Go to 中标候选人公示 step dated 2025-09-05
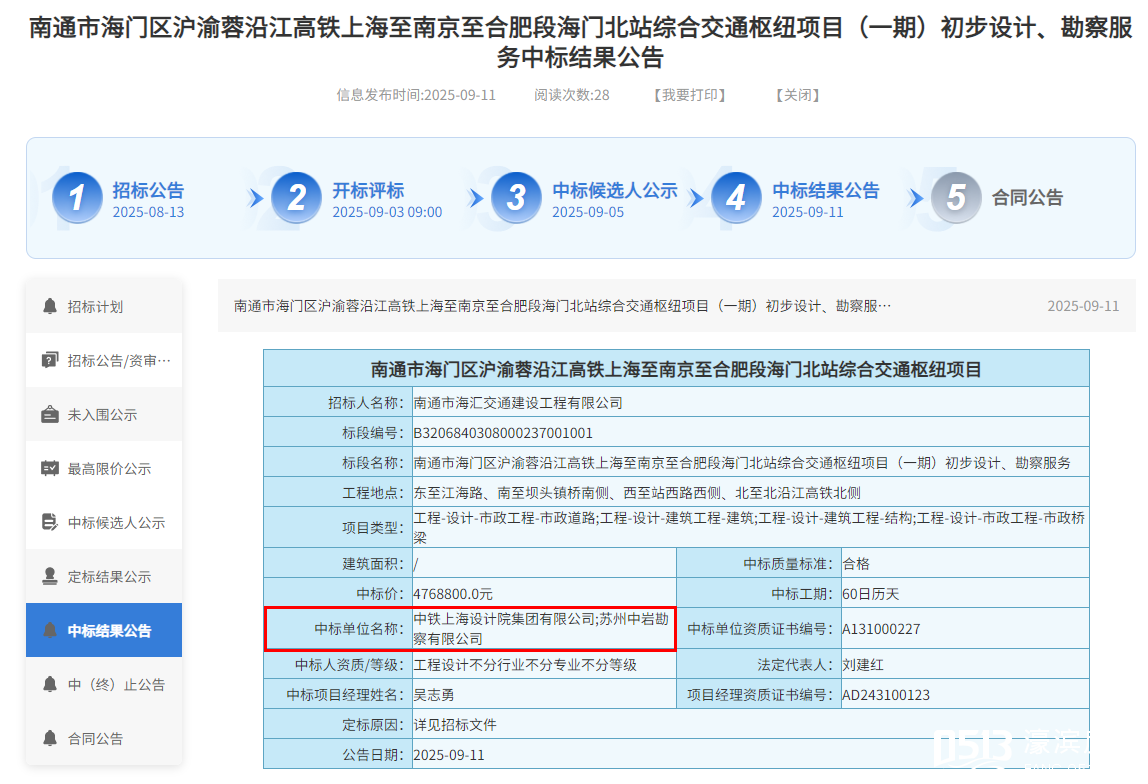This screenshot has height=784, width=1148. pyautogui.click(x=614, y=191)
